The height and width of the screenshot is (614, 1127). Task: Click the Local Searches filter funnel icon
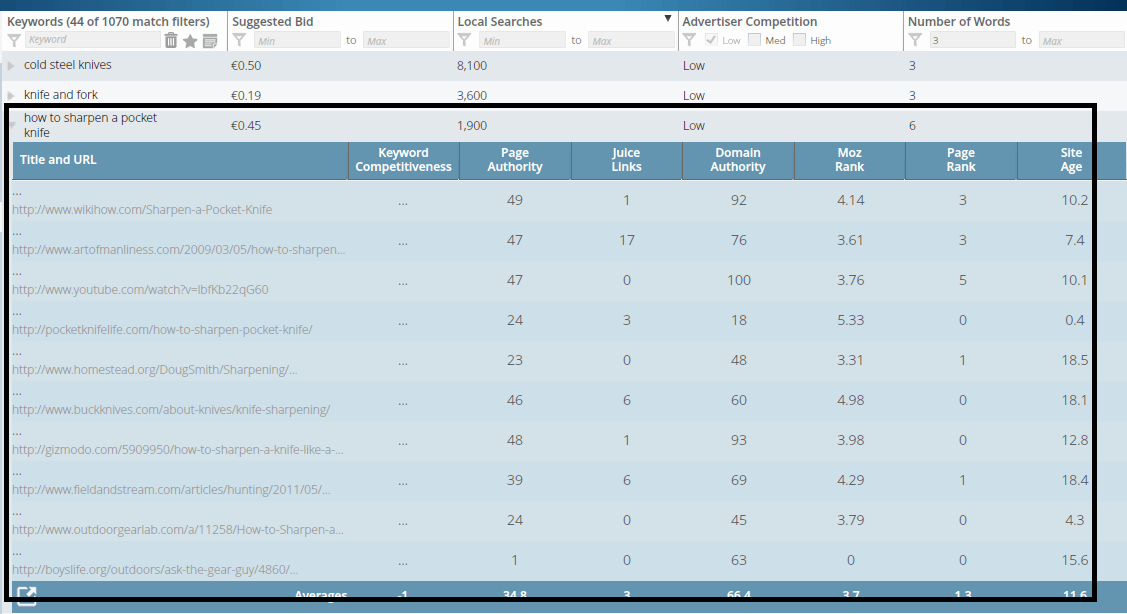tap(463, 40)
